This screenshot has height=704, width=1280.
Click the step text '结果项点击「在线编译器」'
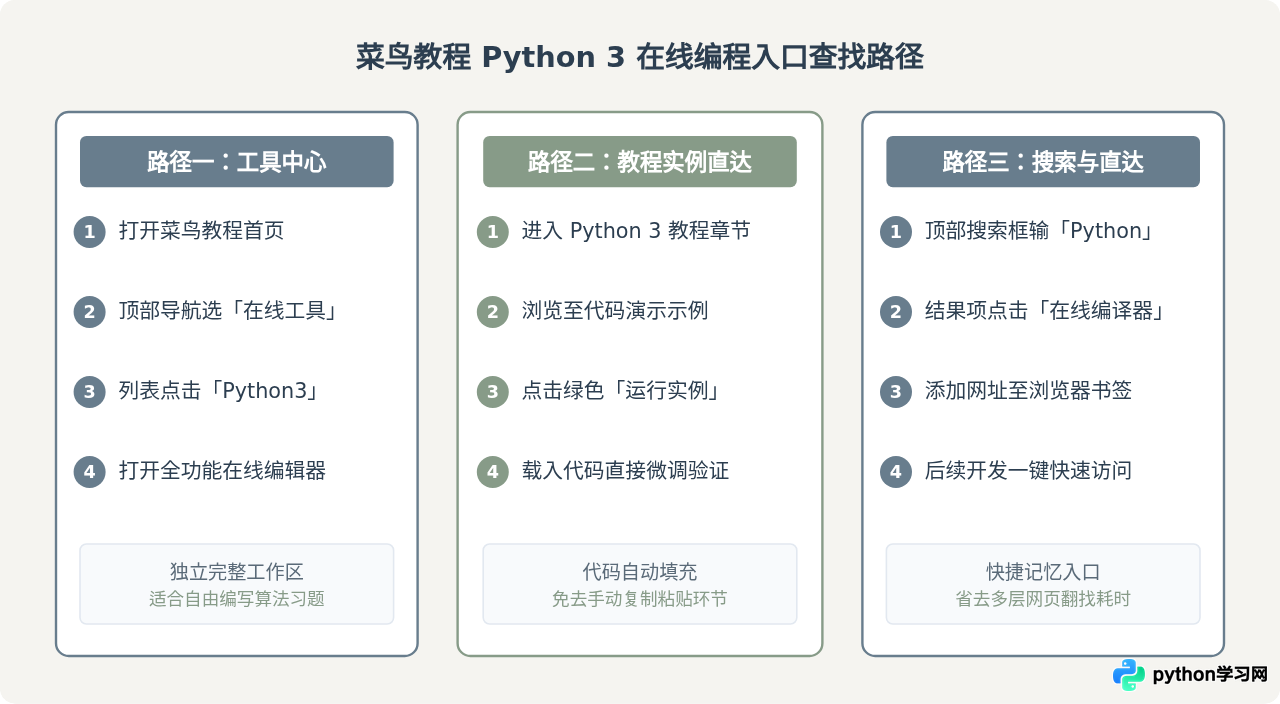tap(1046, 311)
